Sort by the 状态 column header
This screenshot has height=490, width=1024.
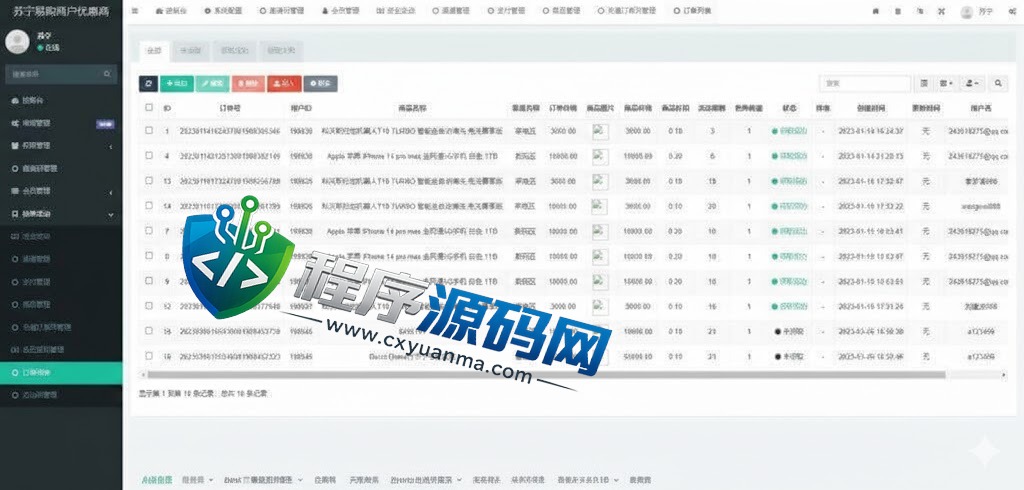point(789,108)
